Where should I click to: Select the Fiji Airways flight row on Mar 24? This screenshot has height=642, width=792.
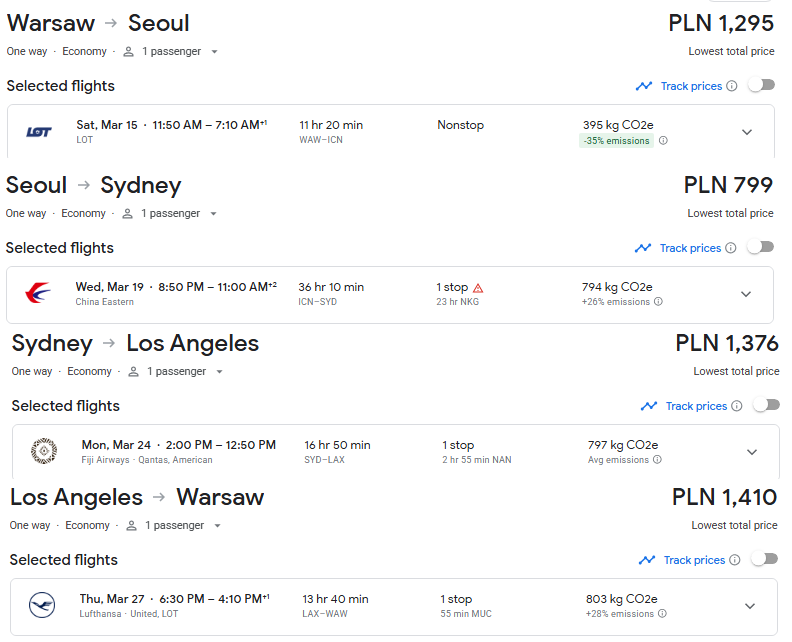(x=395, y=452)
